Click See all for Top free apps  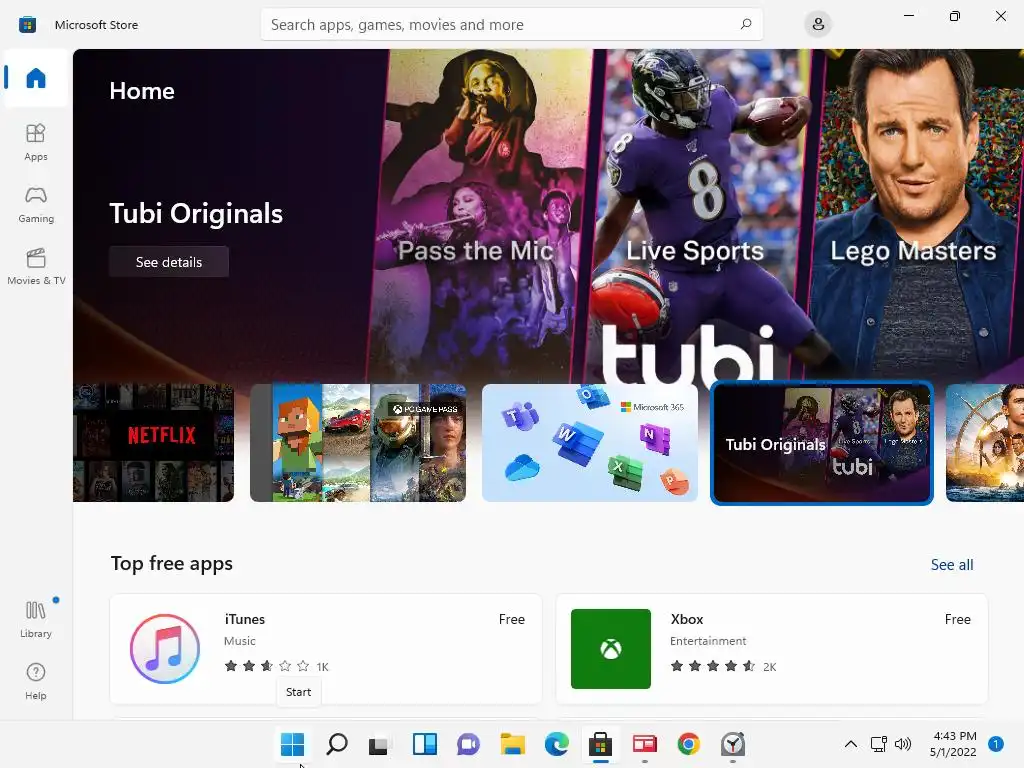[952, 564]
